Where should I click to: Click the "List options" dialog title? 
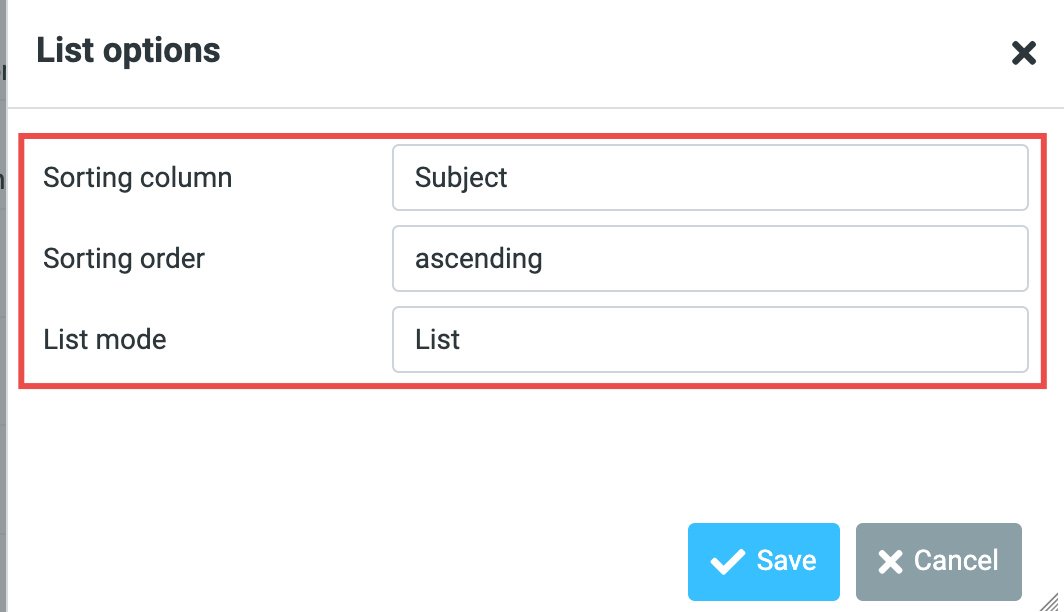click(128, 50)
